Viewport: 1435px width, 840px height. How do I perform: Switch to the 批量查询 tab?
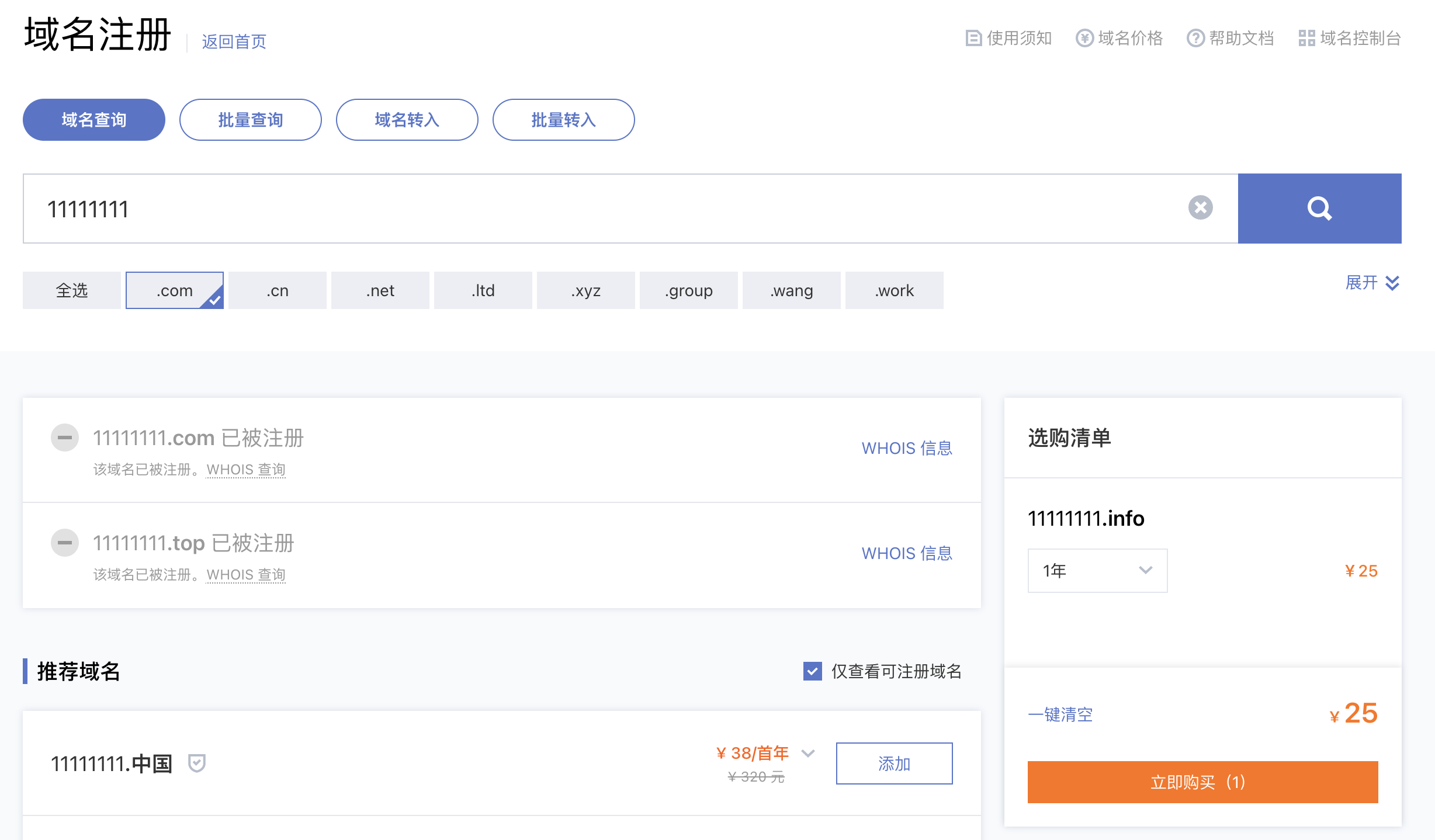pos(250,120)
